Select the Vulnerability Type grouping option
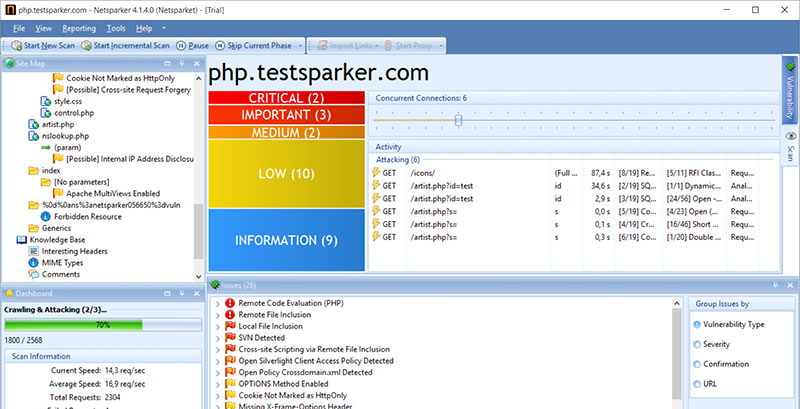 pos(697,325)
